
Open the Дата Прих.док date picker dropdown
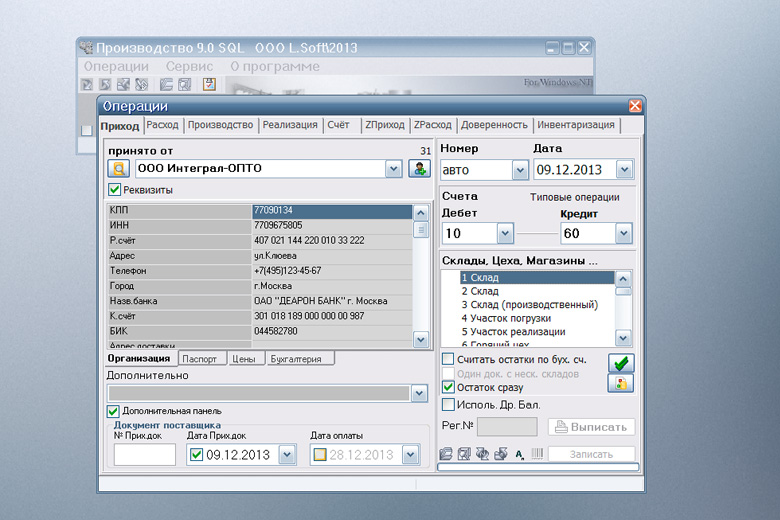[287, 455]
